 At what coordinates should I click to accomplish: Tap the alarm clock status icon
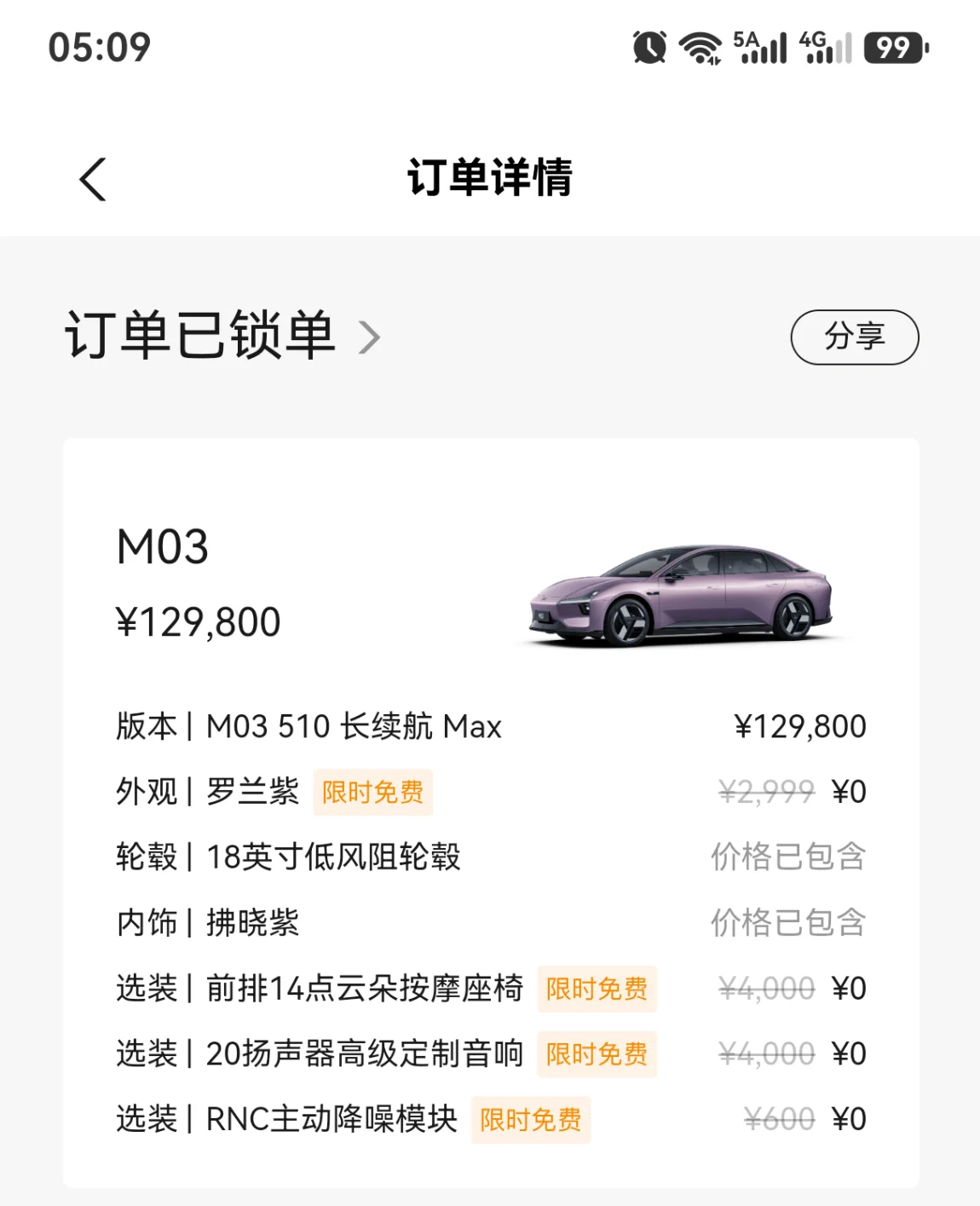click(649, 47)
